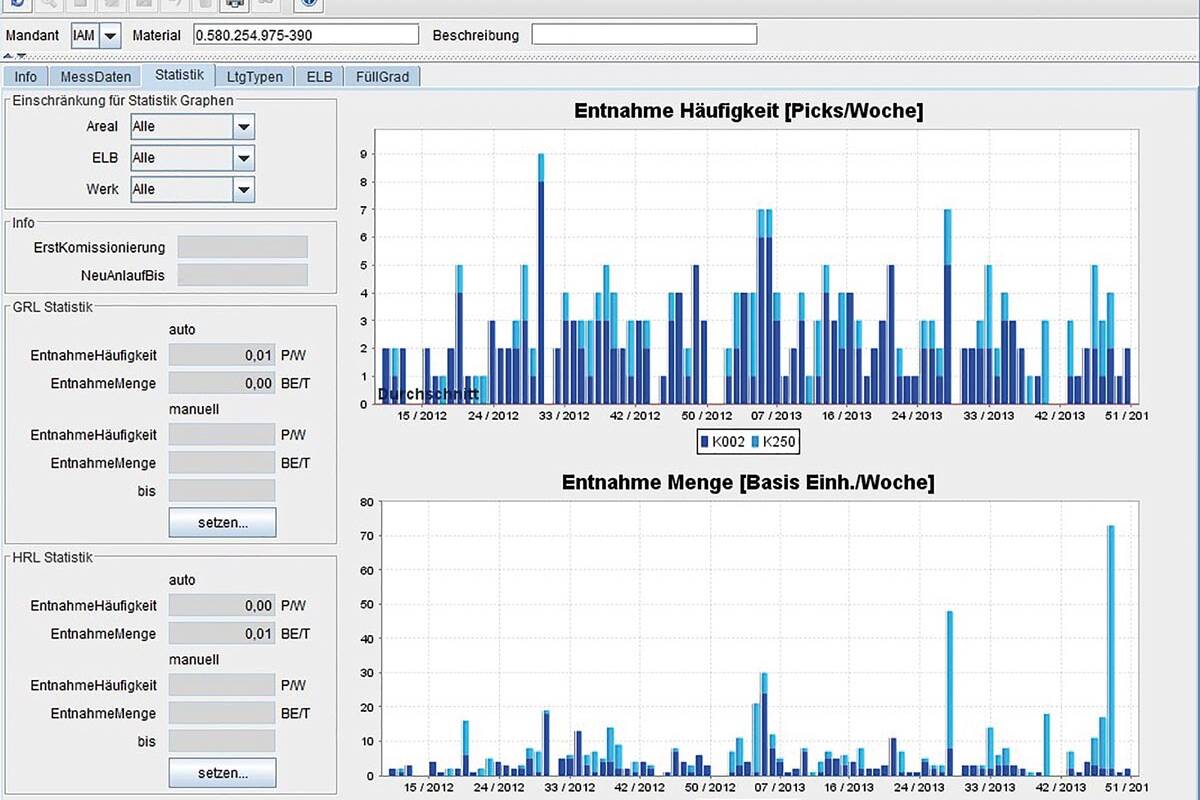Focus the Beschreibung text field
Image resolution: width=1200 pixels, height=800 pixels.
(644, 35)
